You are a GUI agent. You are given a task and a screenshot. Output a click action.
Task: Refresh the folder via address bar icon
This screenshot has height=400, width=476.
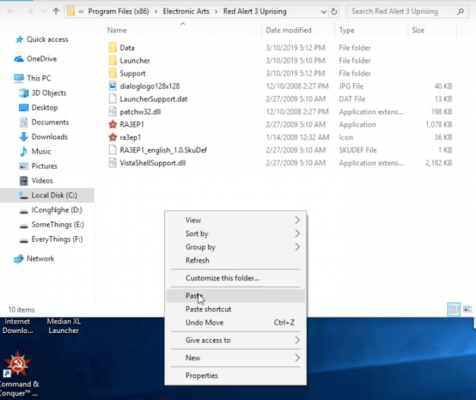tap(334, 12)
